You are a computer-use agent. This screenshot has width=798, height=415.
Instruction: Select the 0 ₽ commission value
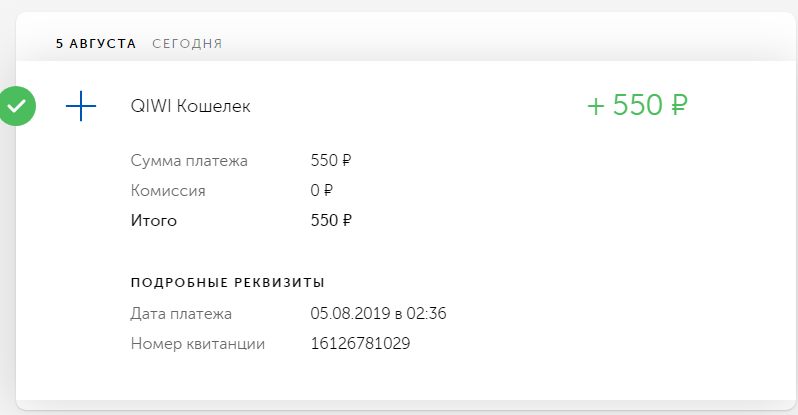(x=322, y=190)
